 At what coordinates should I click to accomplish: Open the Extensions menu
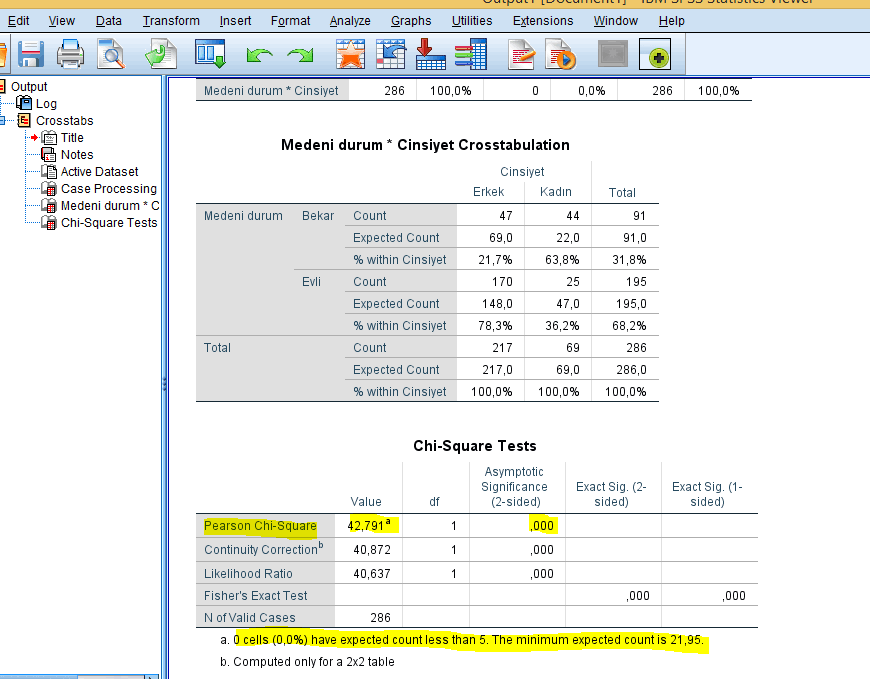tap(543, 20)
